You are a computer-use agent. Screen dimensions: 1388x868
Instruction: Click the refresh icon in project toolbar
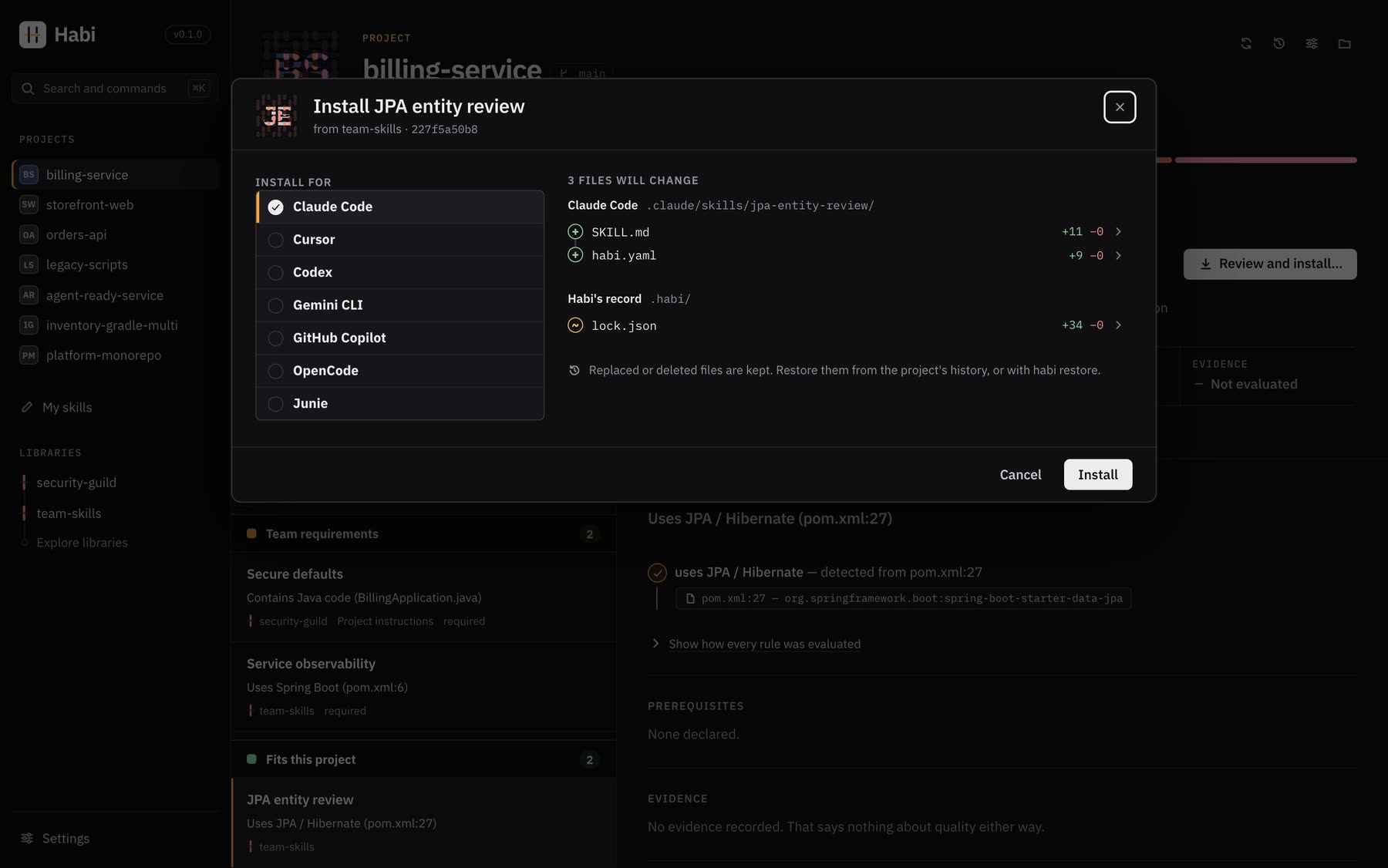point(1246,44)
